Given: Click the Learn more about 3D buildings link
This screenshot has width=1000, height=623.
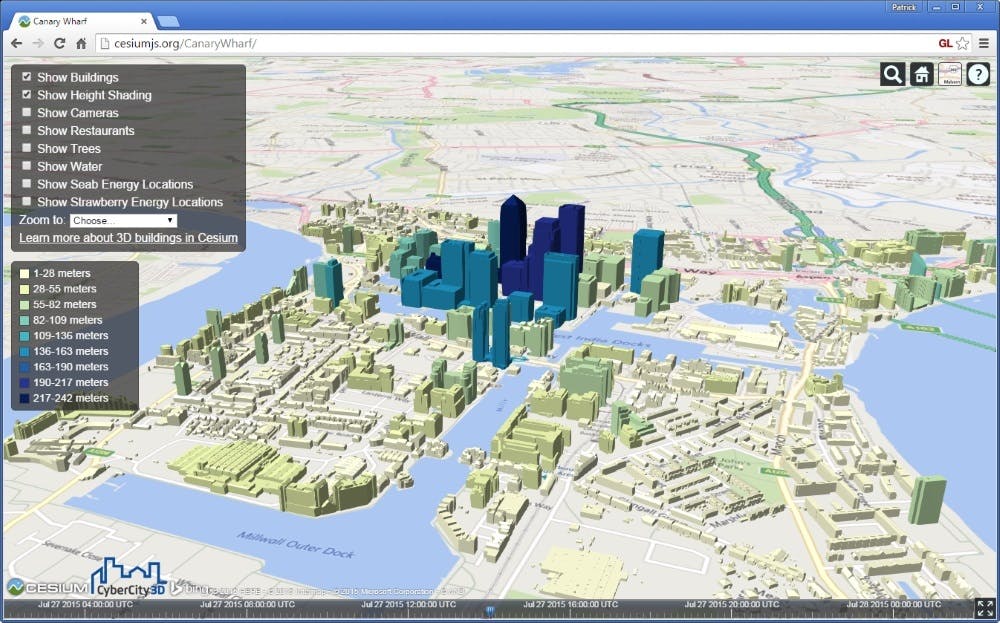Looking at the screenshot, I should tap(127, 237).
